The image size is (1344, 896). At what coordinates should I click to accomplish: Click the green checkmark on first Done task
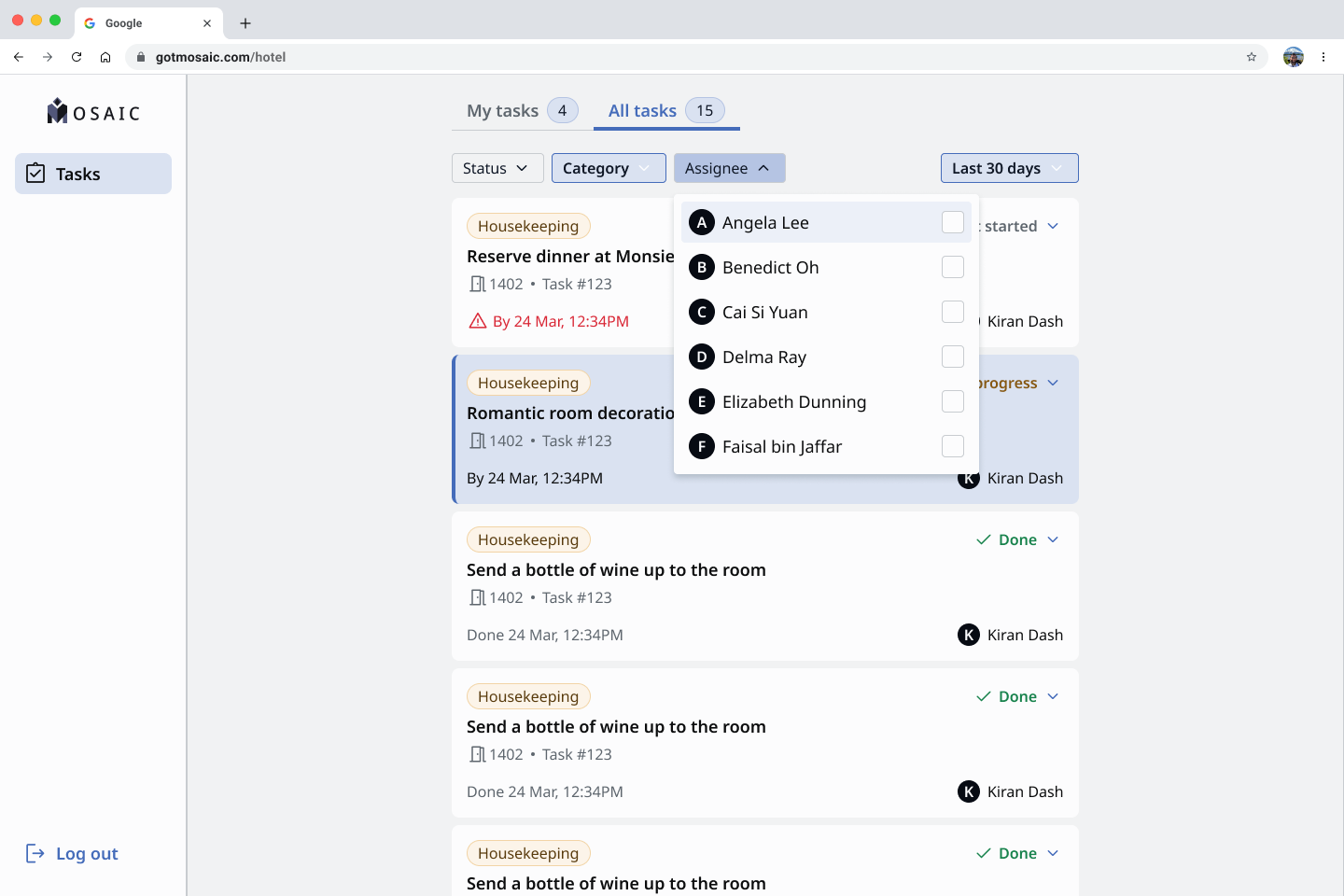pos(984,539)
